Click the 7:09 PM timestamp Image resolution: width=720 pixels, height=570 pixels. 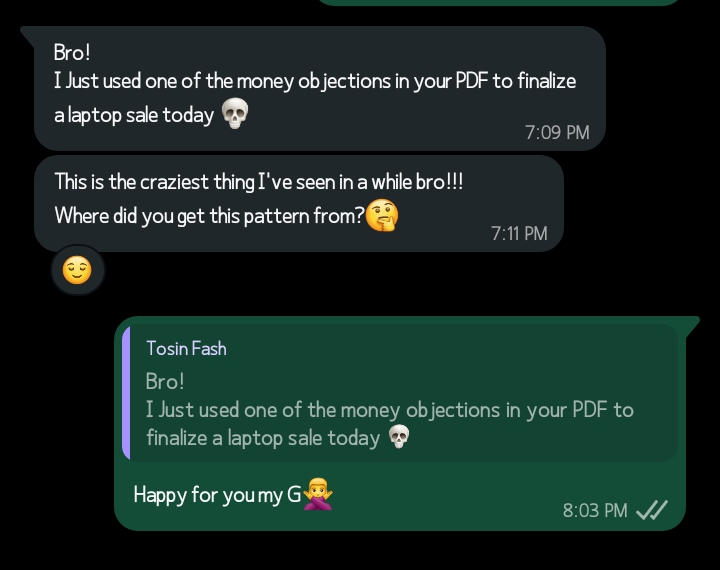pos(557,132)
